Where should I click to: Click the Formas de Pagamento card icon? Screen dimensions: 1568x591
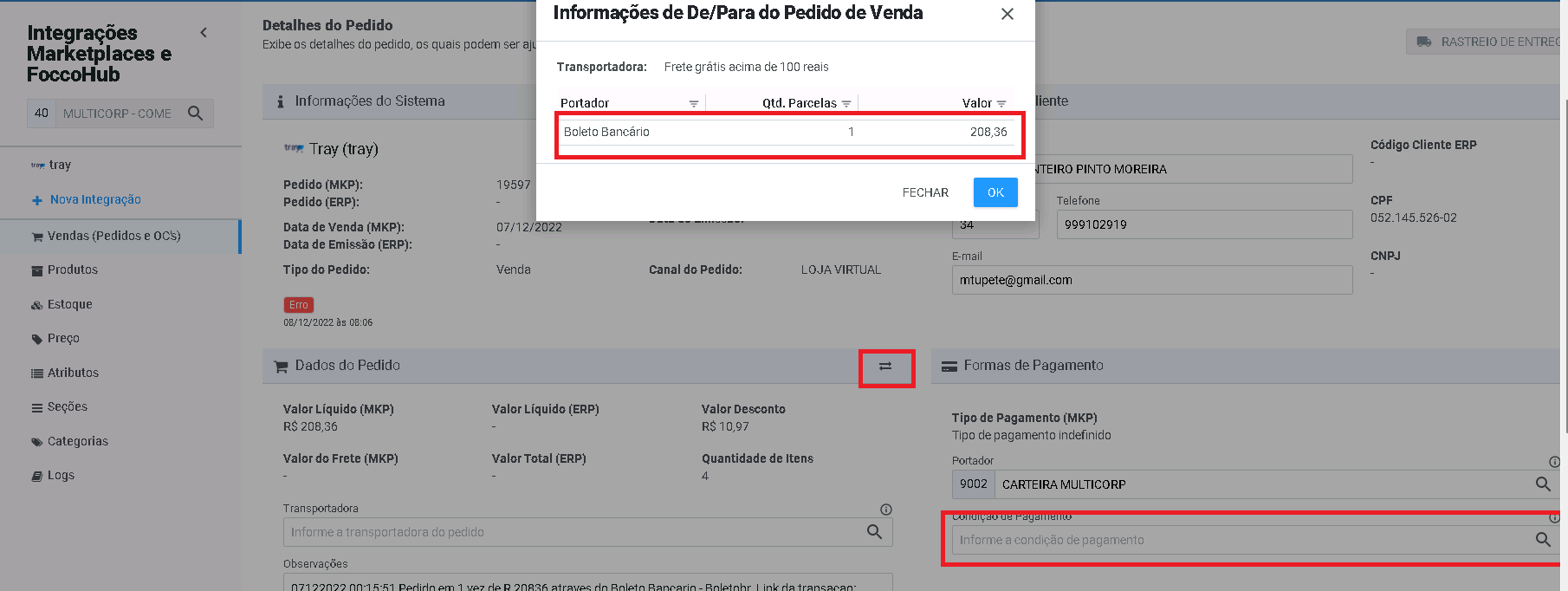tap(949, 367)
